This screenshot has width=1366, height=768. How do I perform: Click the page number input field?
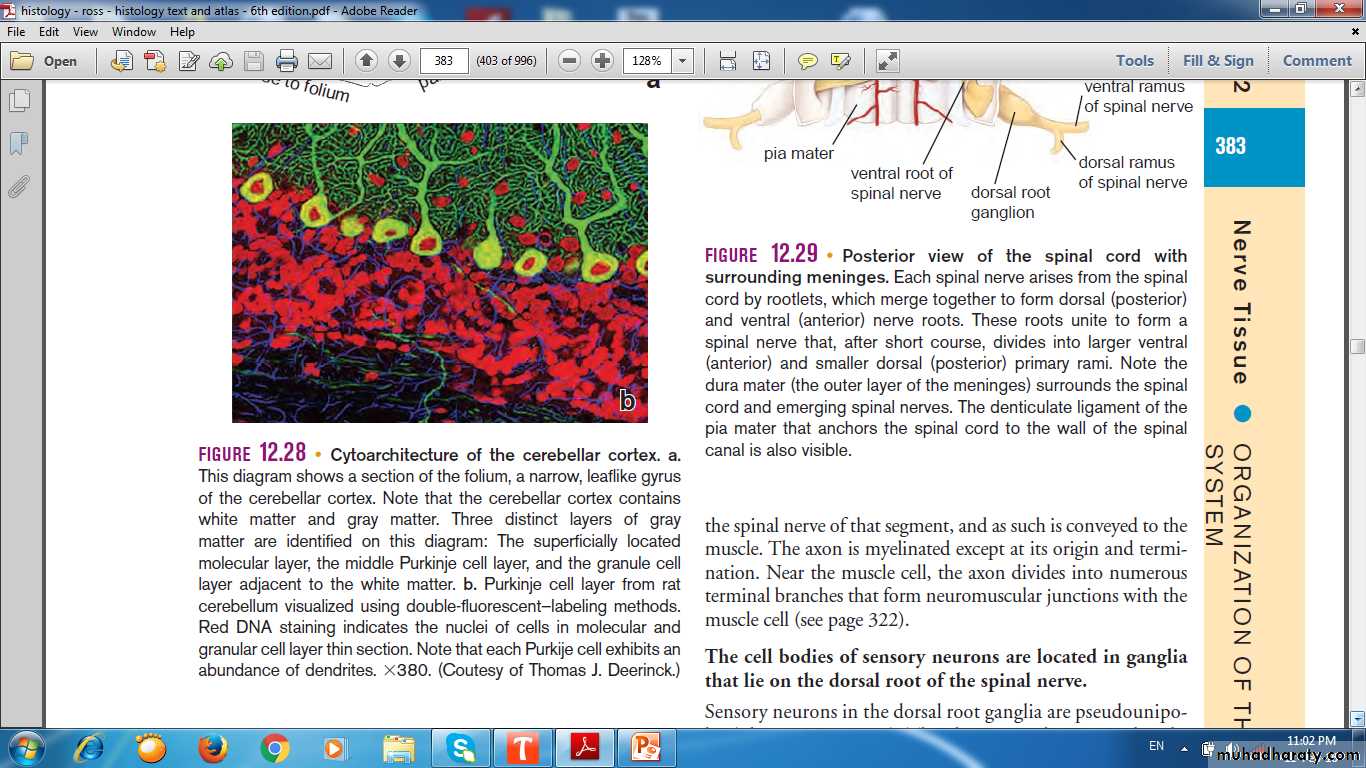click(444, 61)
